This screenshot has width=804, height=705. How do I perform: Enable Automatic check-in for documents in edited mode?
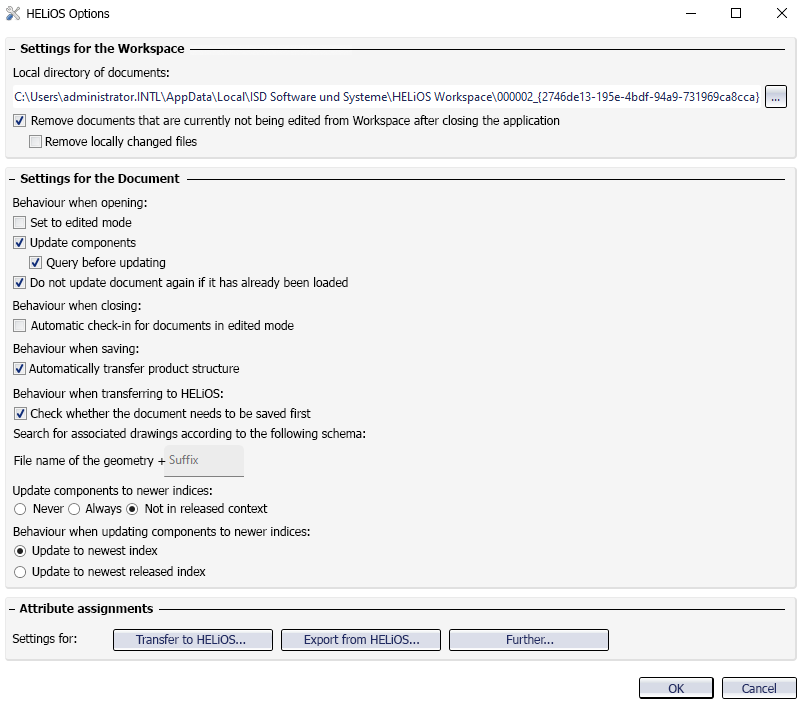[x=19, y=326]
